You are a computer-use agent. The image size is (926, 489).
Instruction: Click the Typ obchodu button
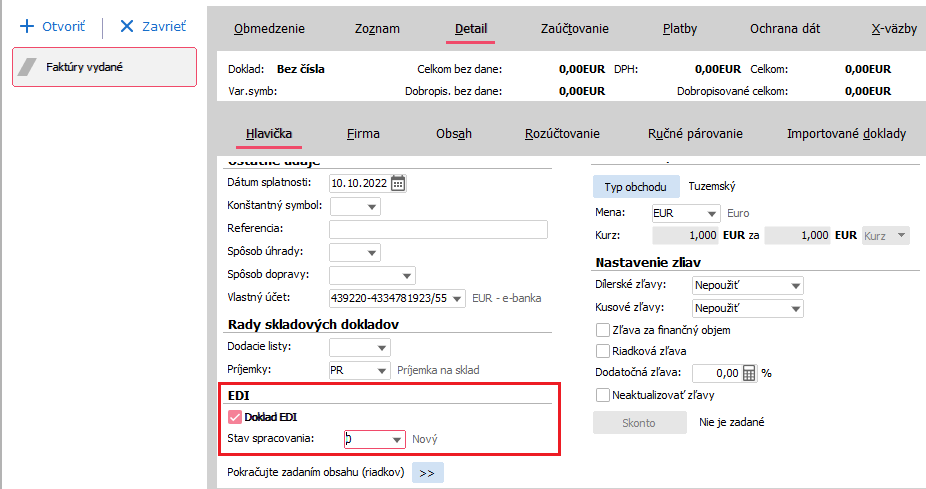(635, 187)
